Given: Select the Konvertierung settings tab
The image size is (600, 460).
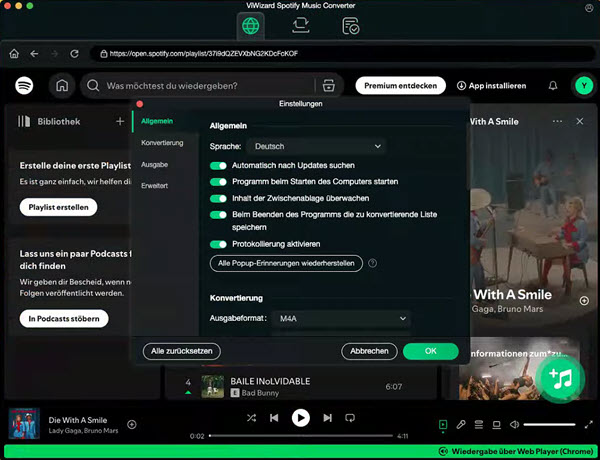Looking at the screenshot, I should point(162,143).
